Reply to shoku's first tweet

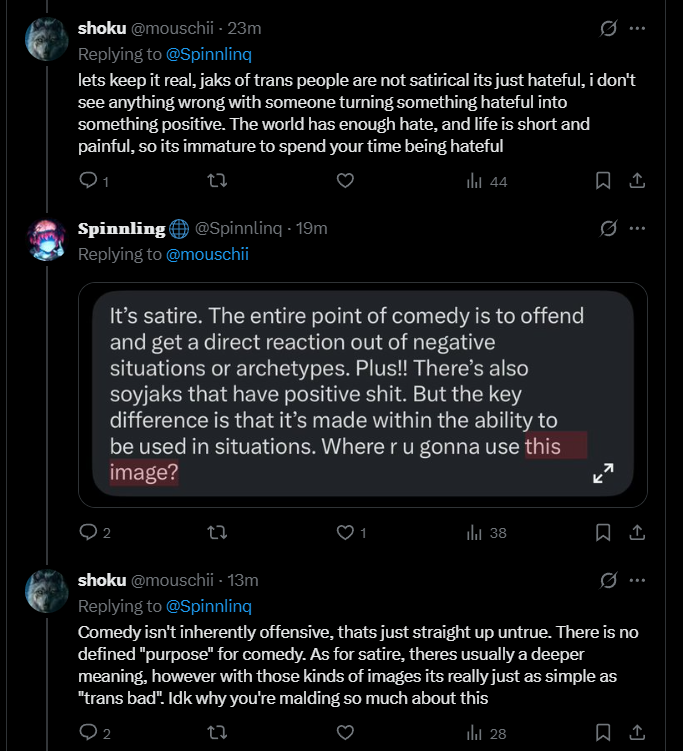88,181
